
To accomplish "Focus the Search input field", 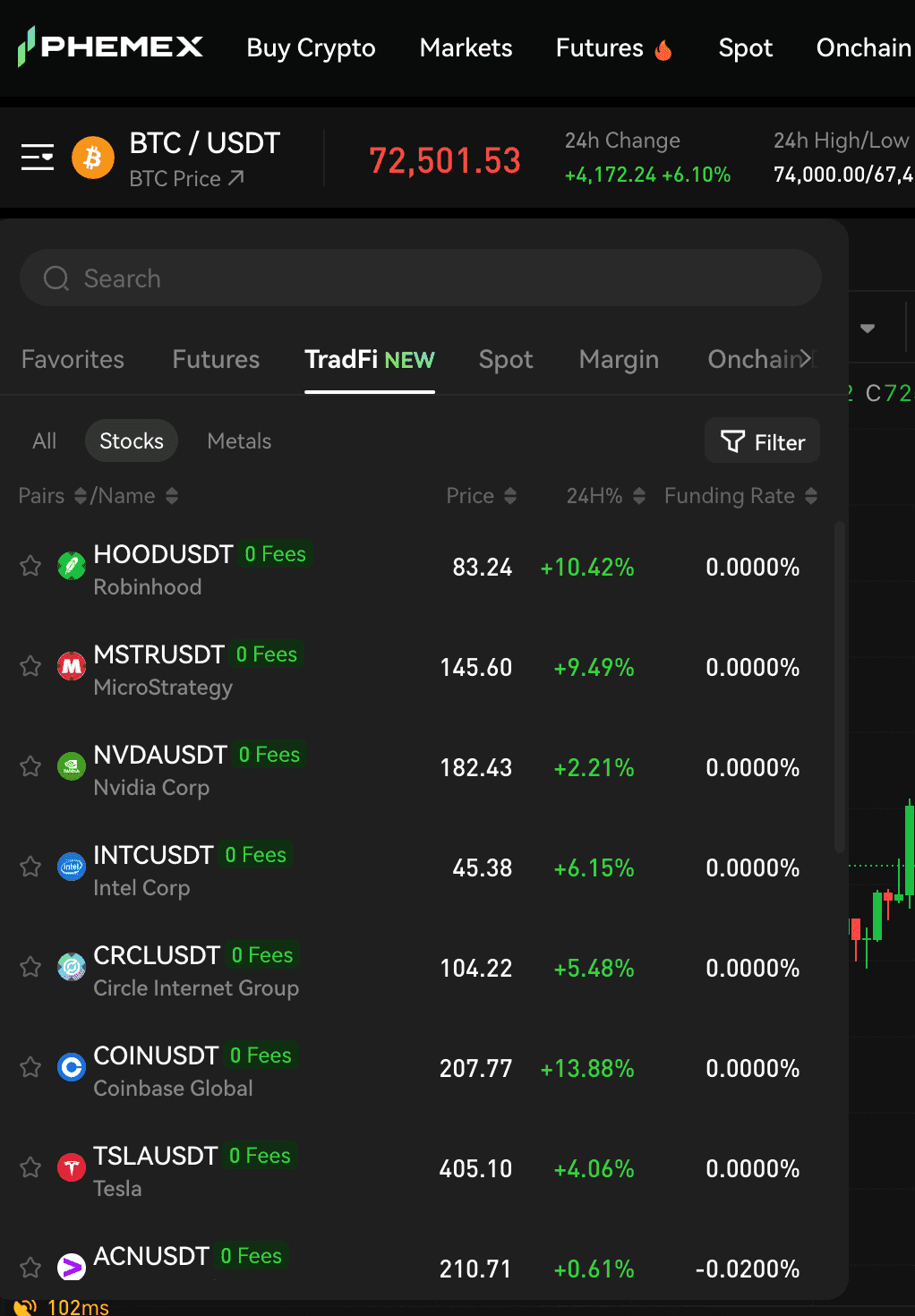I will 421,278.
